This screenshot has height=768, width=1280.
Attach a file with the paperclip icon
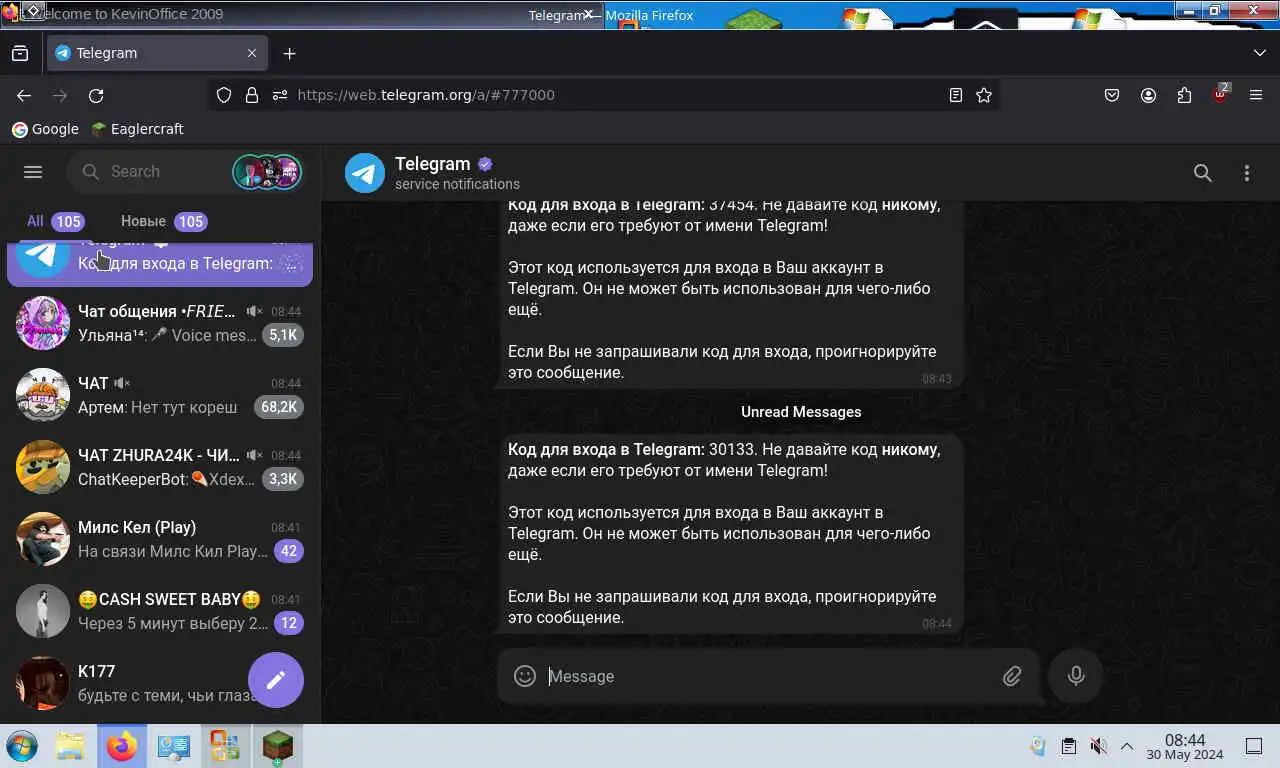pyautogui.click(x=1012, y=676)
